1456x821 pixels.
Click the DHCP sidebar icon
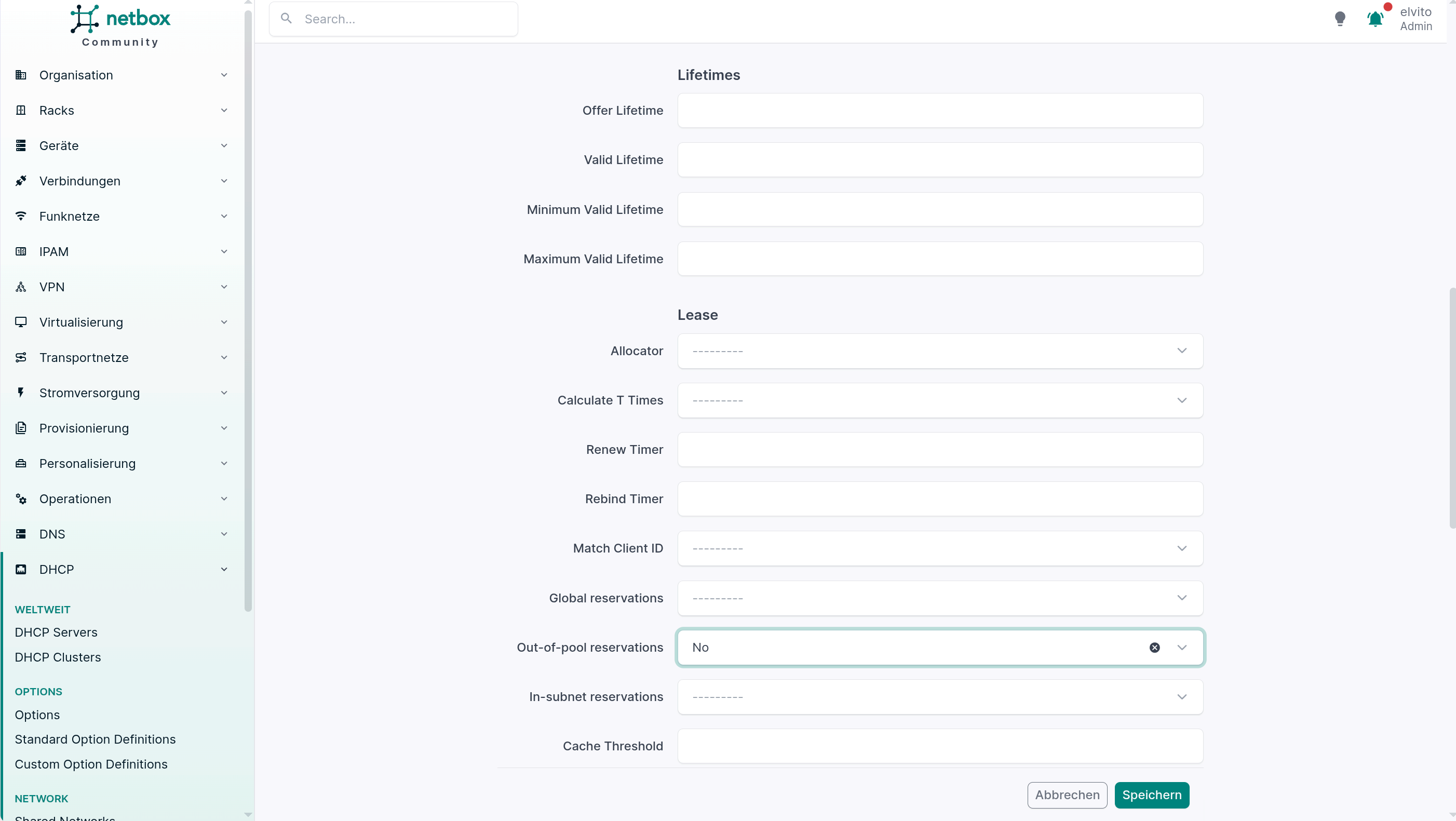pyautogui.click(x=21, y=569)
